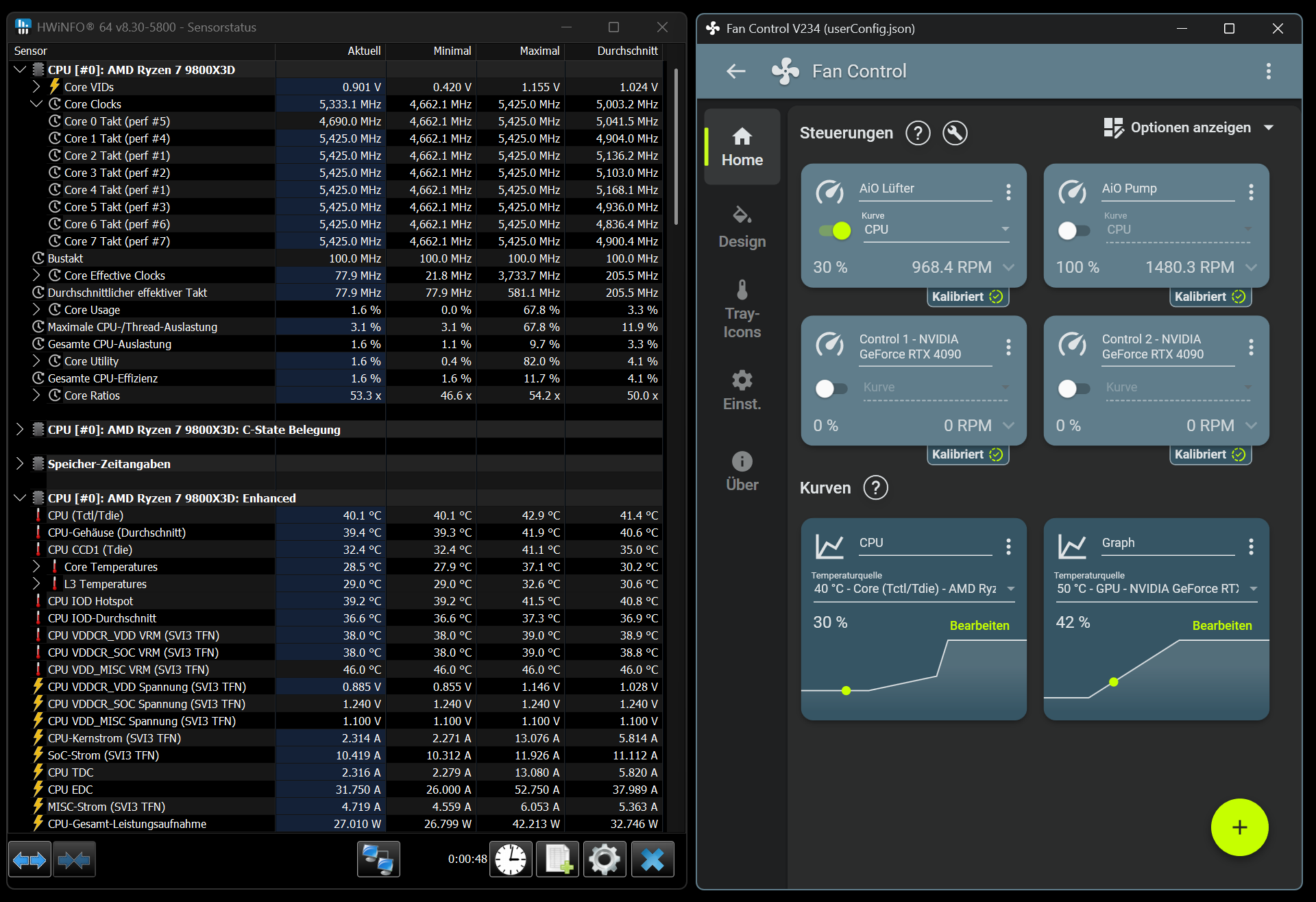Open the Optionen anzeigen dropdown
The height and width of the screenshot is (902, 1316).
tap(1190, 127)
